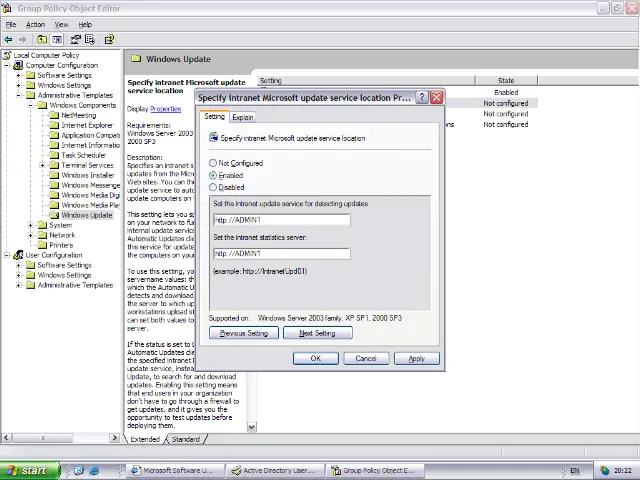Click the Previous Setting button

(x=244, y=333)
